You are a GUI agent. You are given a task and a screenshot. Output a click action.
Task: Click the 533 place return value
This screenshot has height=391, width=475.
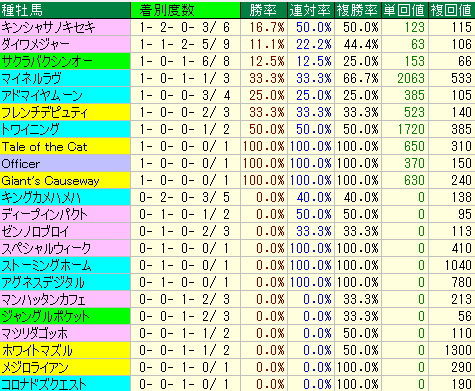452,78
